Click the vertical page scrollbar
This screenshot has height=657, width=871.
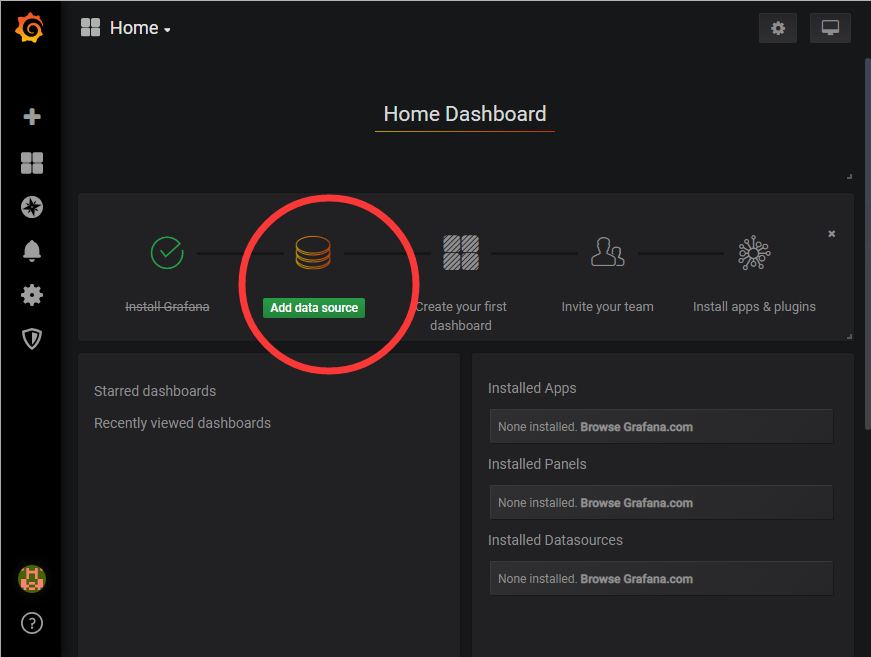tap(868, 243)
